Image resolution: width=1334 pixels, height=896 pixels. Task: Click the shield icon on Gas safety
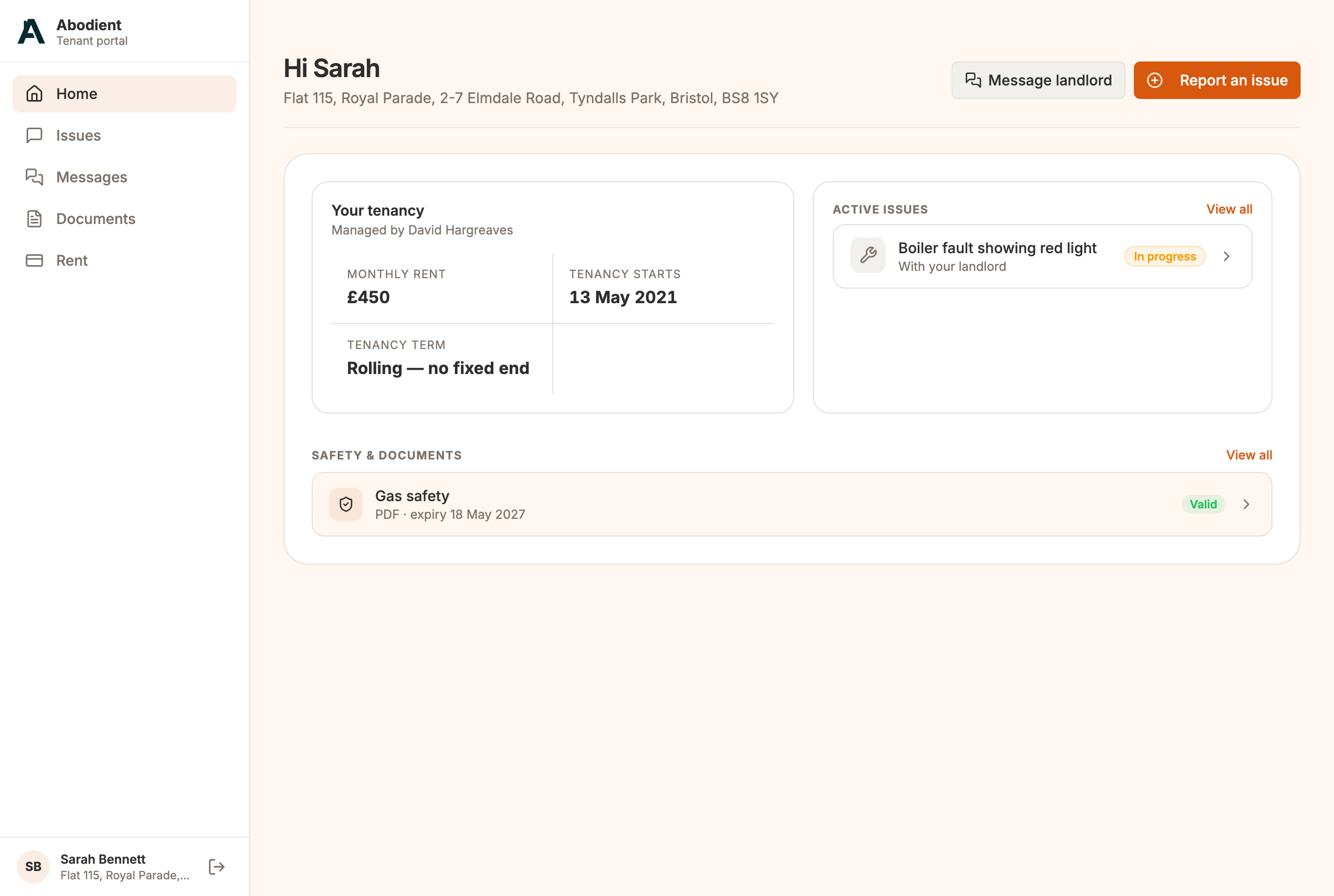tap(346, 504)
